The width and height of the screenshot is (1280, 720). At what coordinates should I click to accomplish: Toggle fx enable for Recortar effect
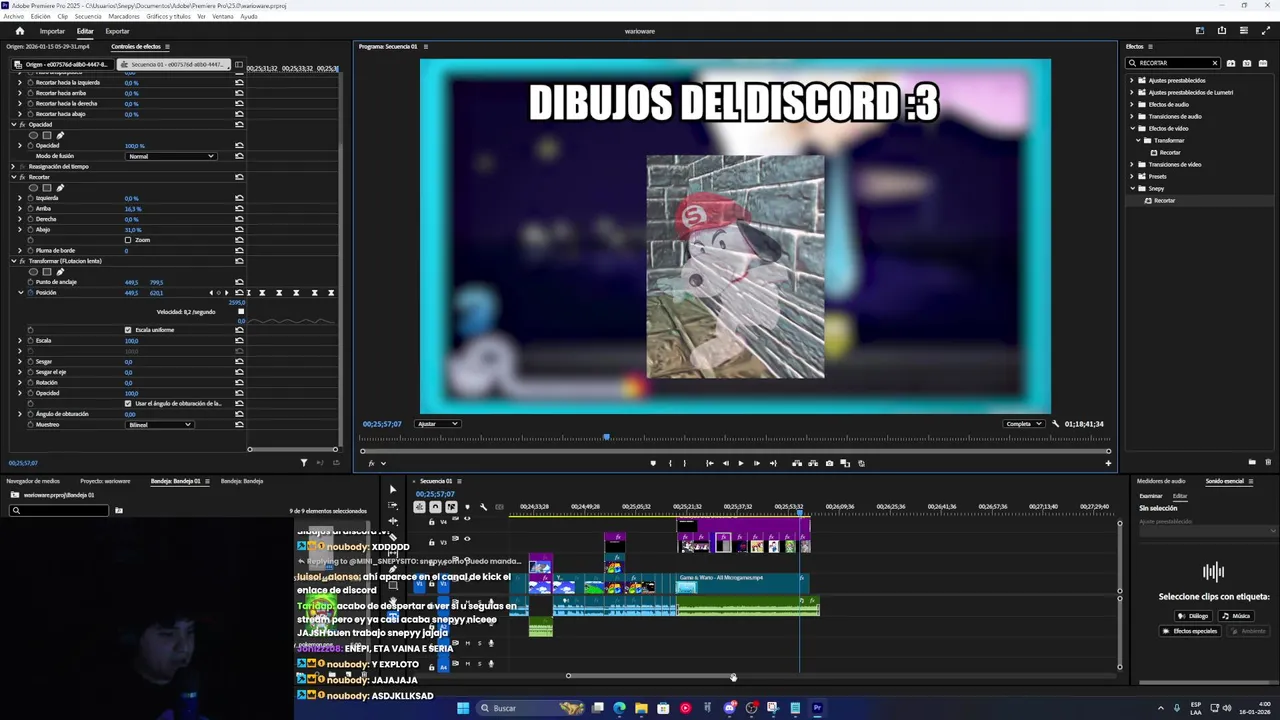coord(21,177)
